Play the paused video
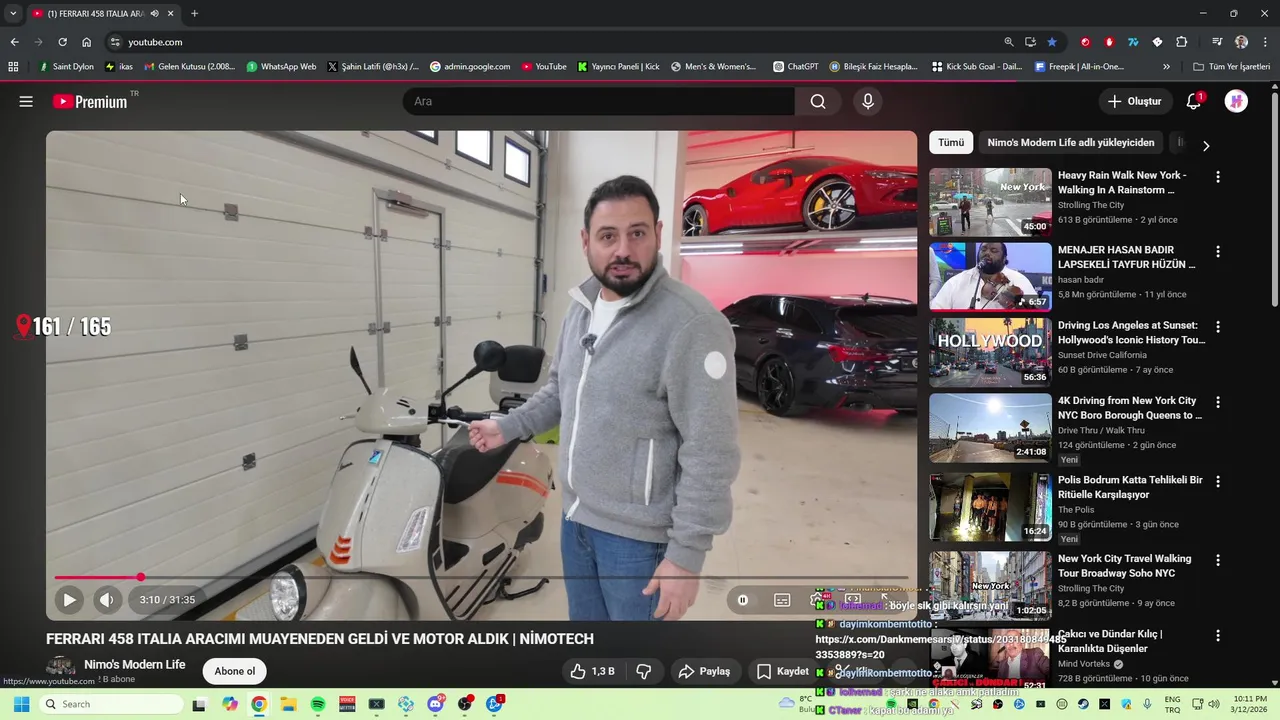Screen dimensions: 1280x720 [x=69, y=600]
